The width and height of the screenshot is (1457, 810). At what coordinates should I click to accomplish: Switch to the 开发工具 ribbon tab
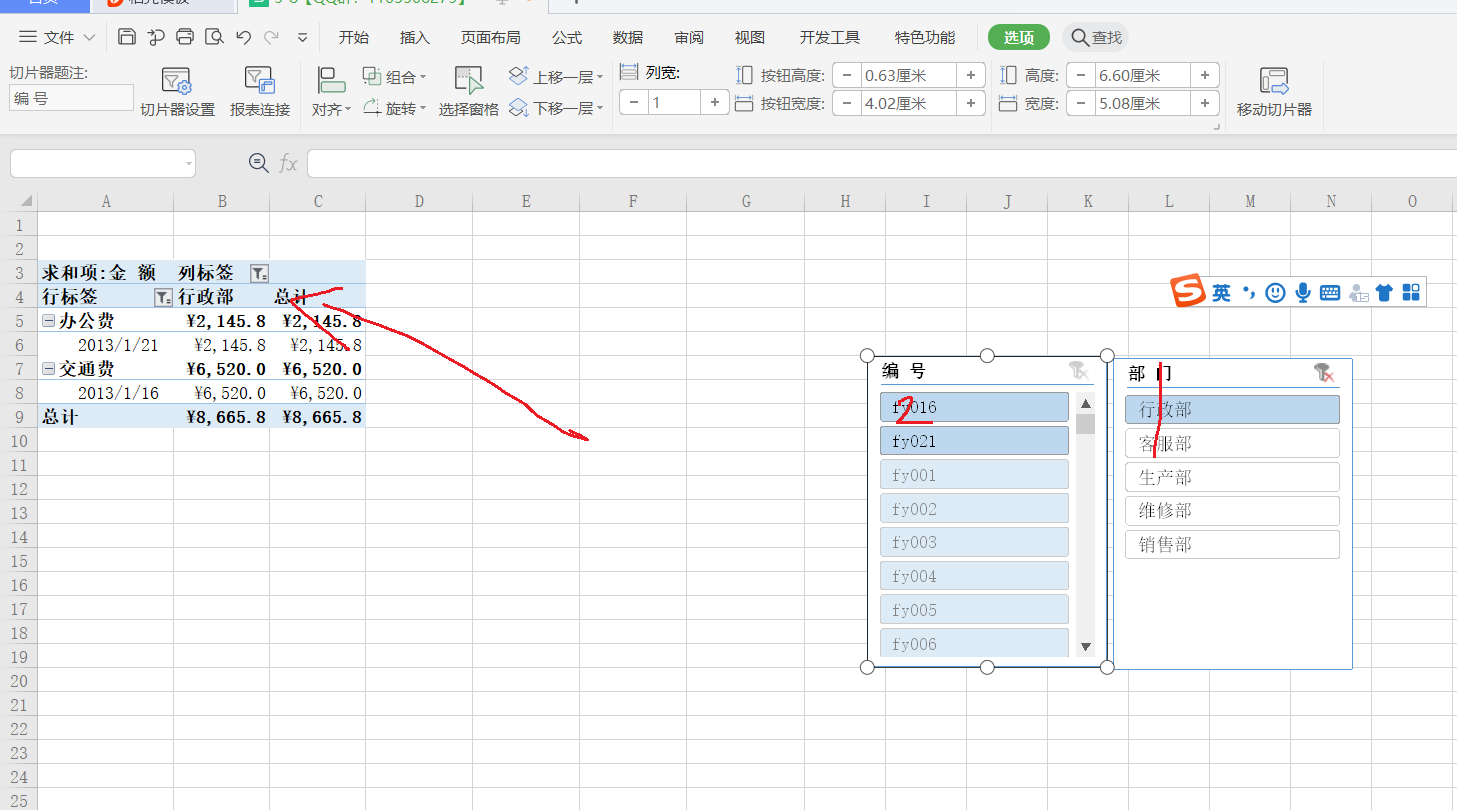830,38
